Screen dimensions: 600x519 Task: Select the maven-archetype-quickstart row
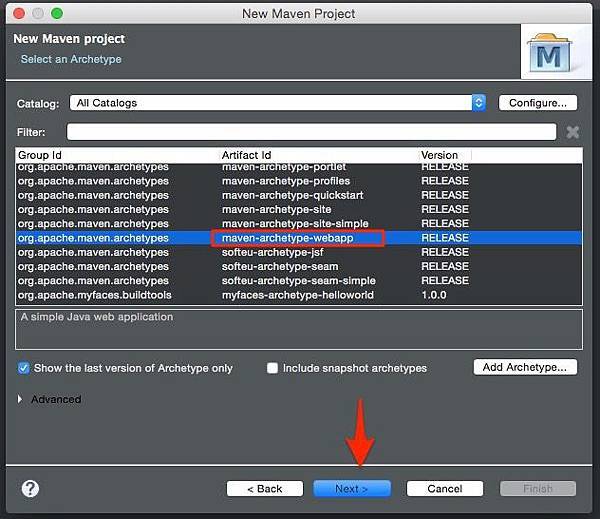tap(299, 195)
